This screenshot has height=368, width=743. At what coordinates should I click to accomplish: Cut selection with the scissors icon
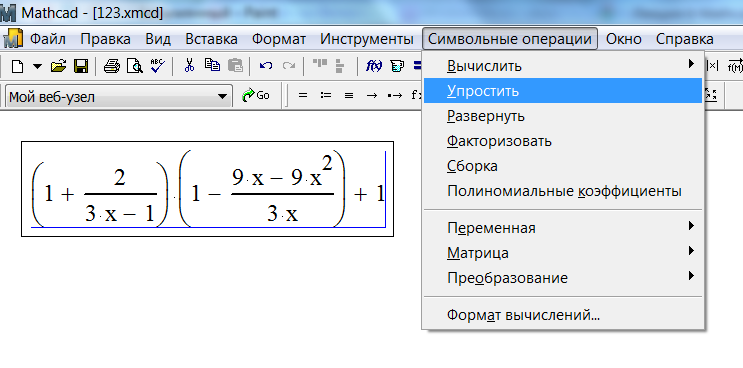coord(190,66)
